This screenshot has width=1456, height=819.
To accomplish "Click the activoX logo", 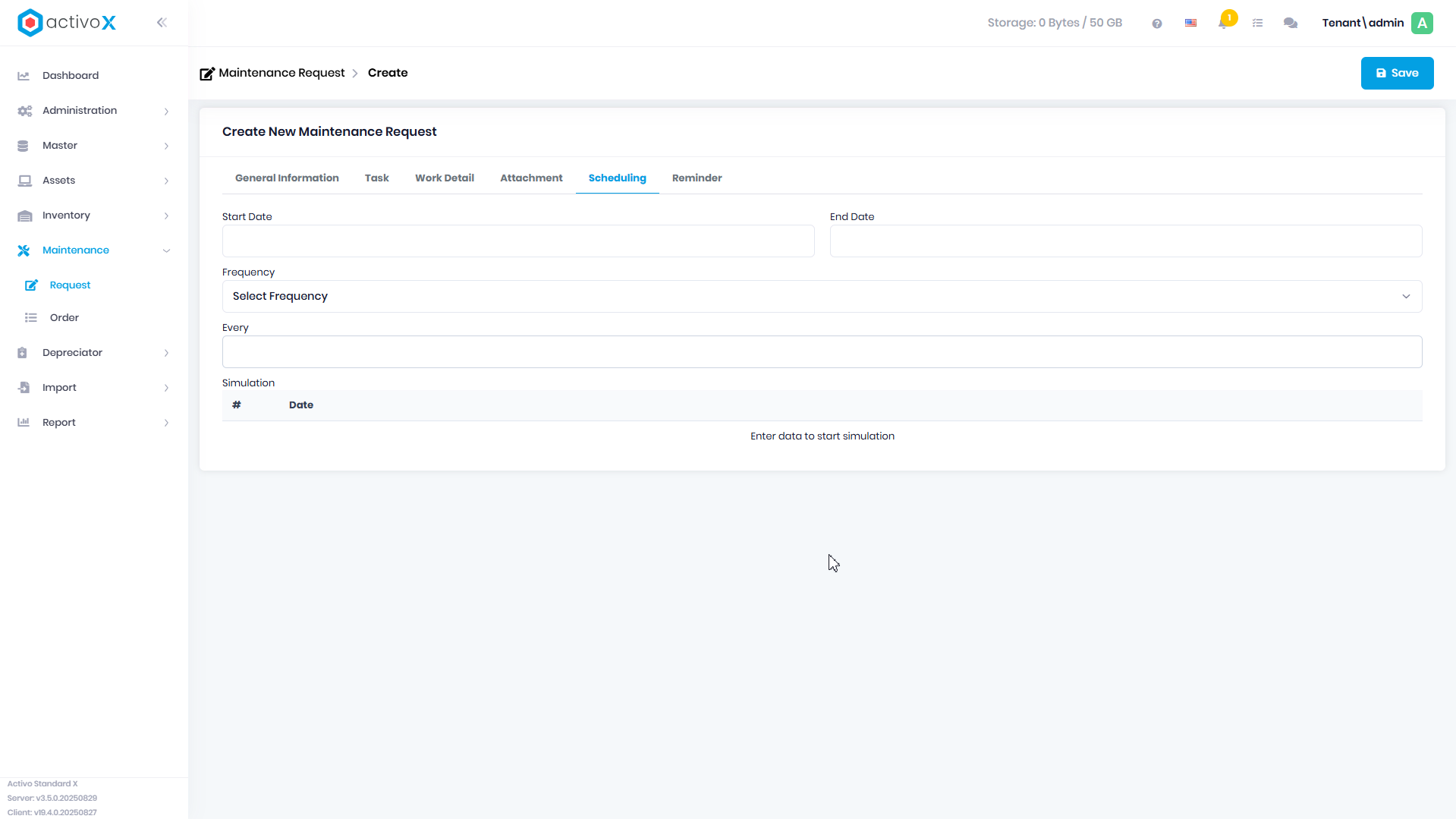I will click(67, 23).
